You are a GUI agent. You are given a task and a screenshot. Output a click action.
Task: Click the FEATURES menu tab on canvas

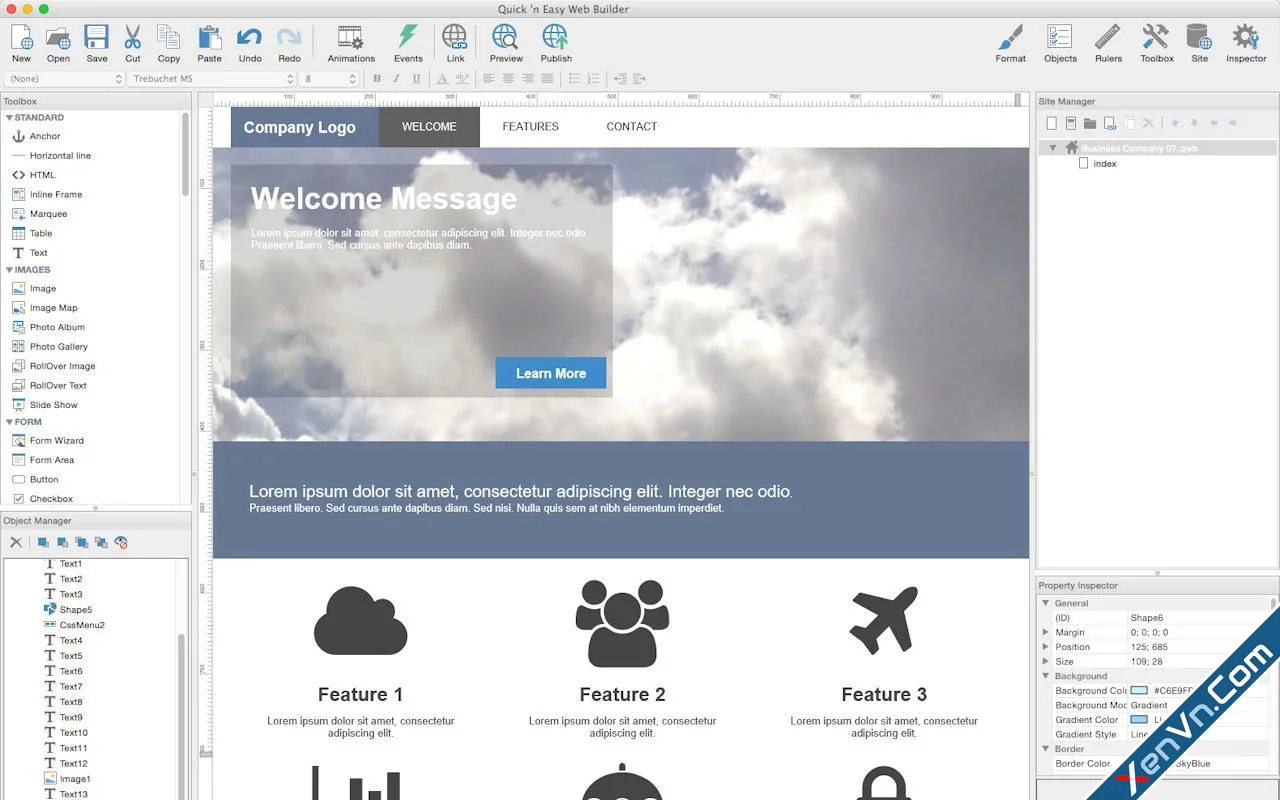tap(530, 127)
